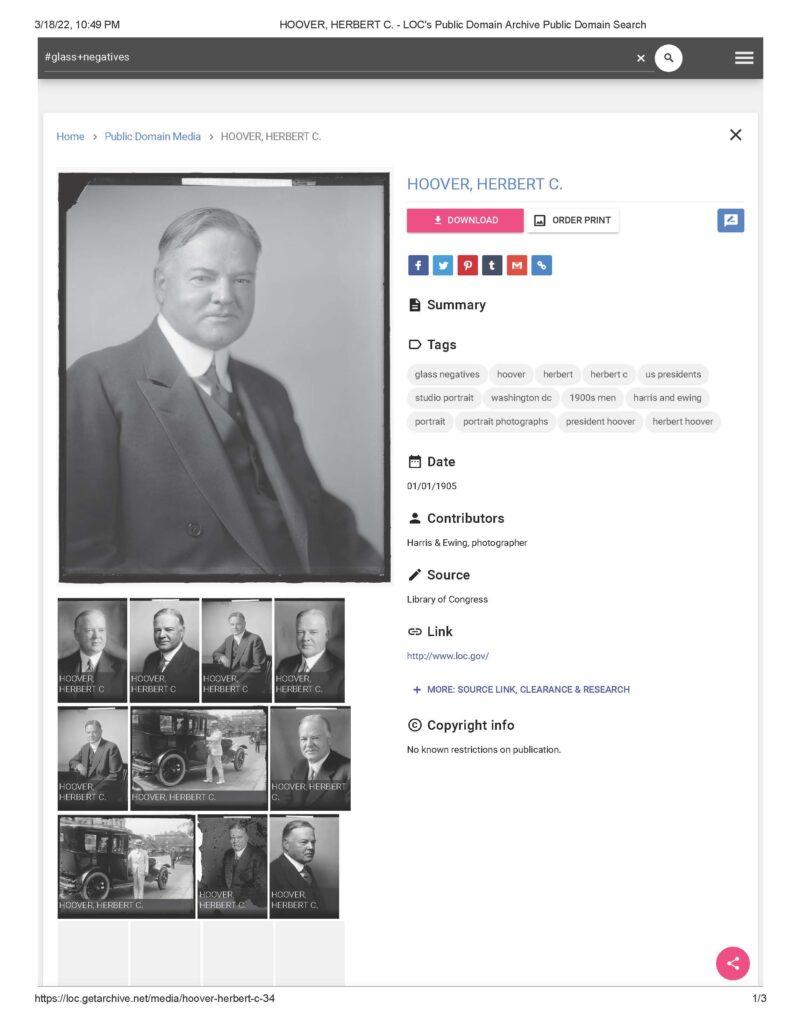
Task: Share via Gmail icon
Action: coord(517,265)
